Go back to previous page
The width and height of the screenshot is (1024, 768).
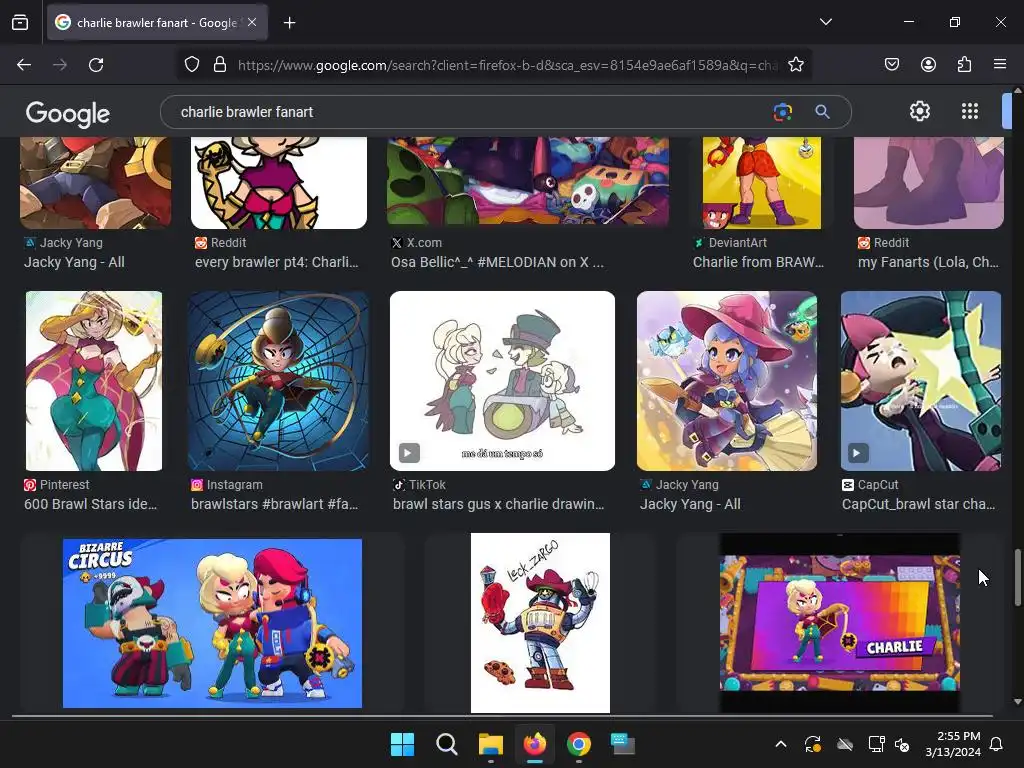(24, 65)
